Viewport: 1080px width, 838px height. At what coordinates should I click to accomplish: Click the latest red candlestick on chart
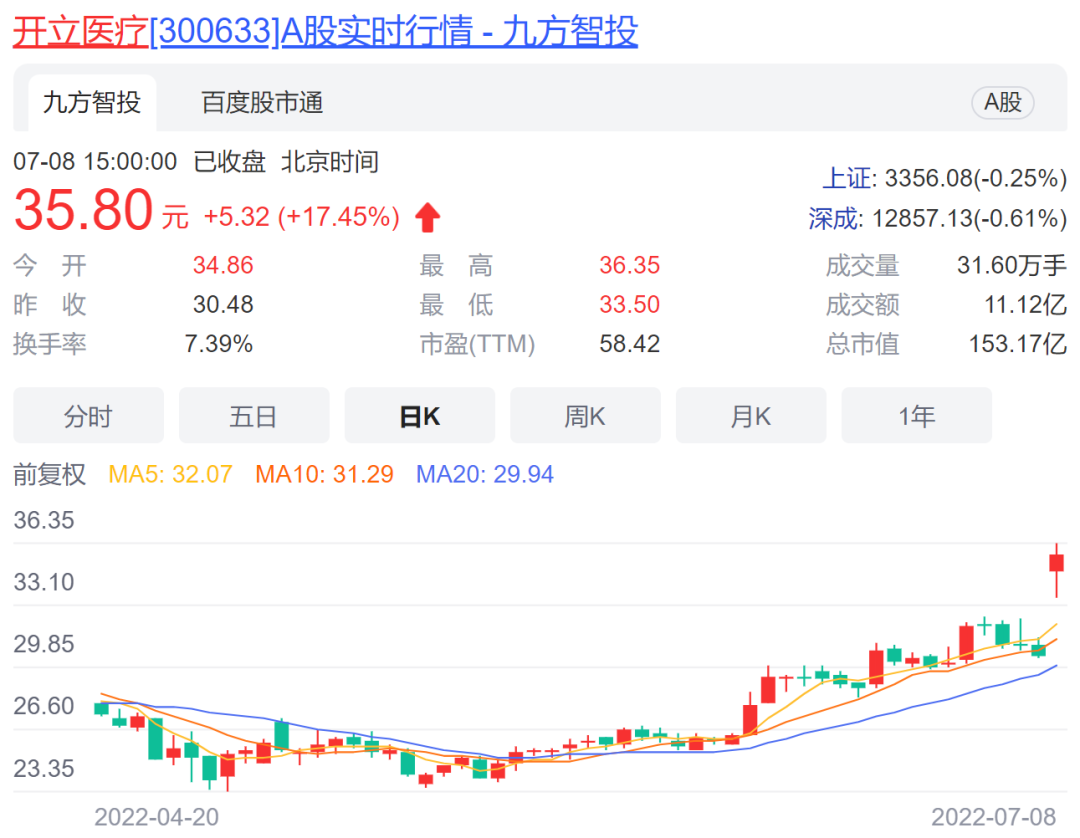click(1056, 563)
